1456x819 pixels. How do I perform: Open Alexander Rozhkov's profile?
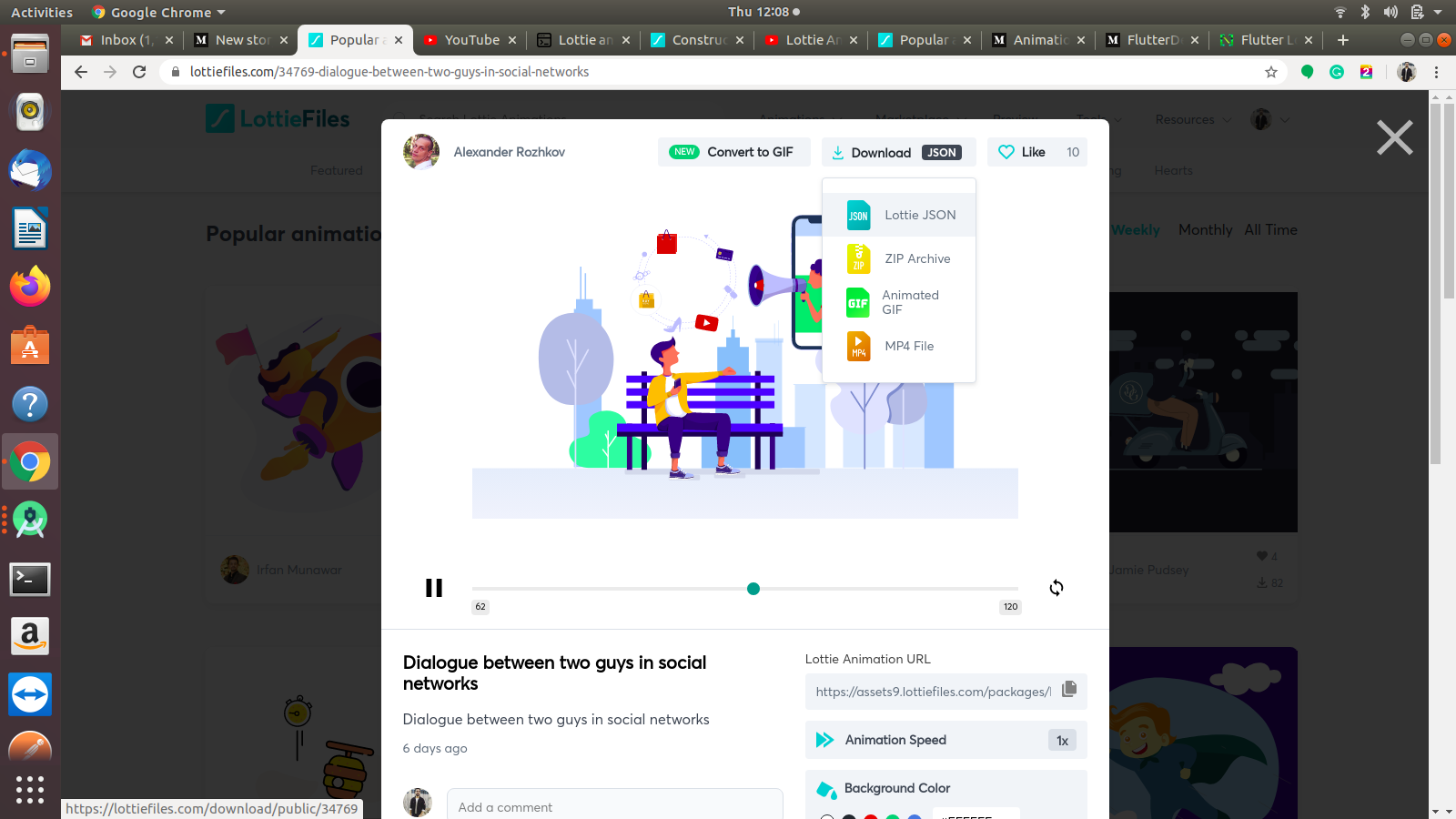point(510,152)
